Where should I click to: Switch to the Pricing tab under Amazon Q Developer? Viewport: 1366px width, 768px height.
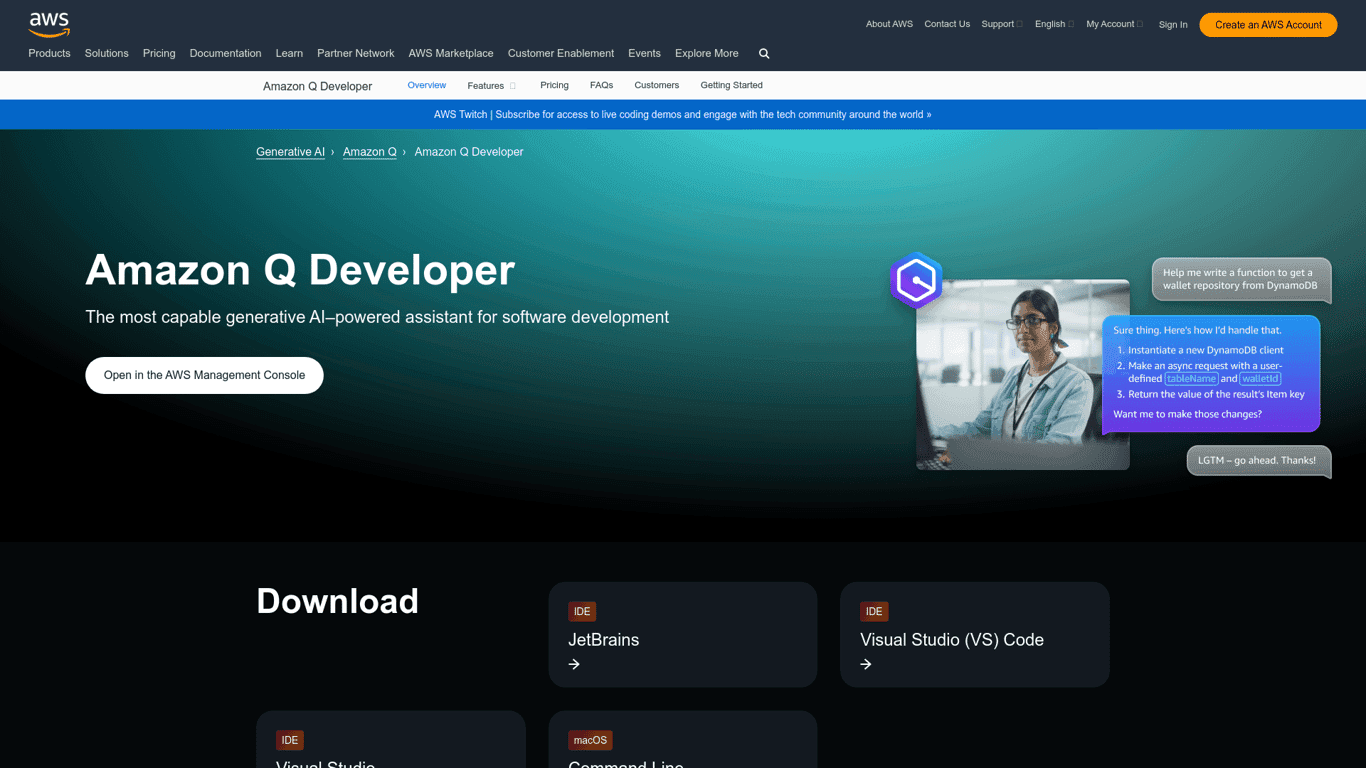554,86
